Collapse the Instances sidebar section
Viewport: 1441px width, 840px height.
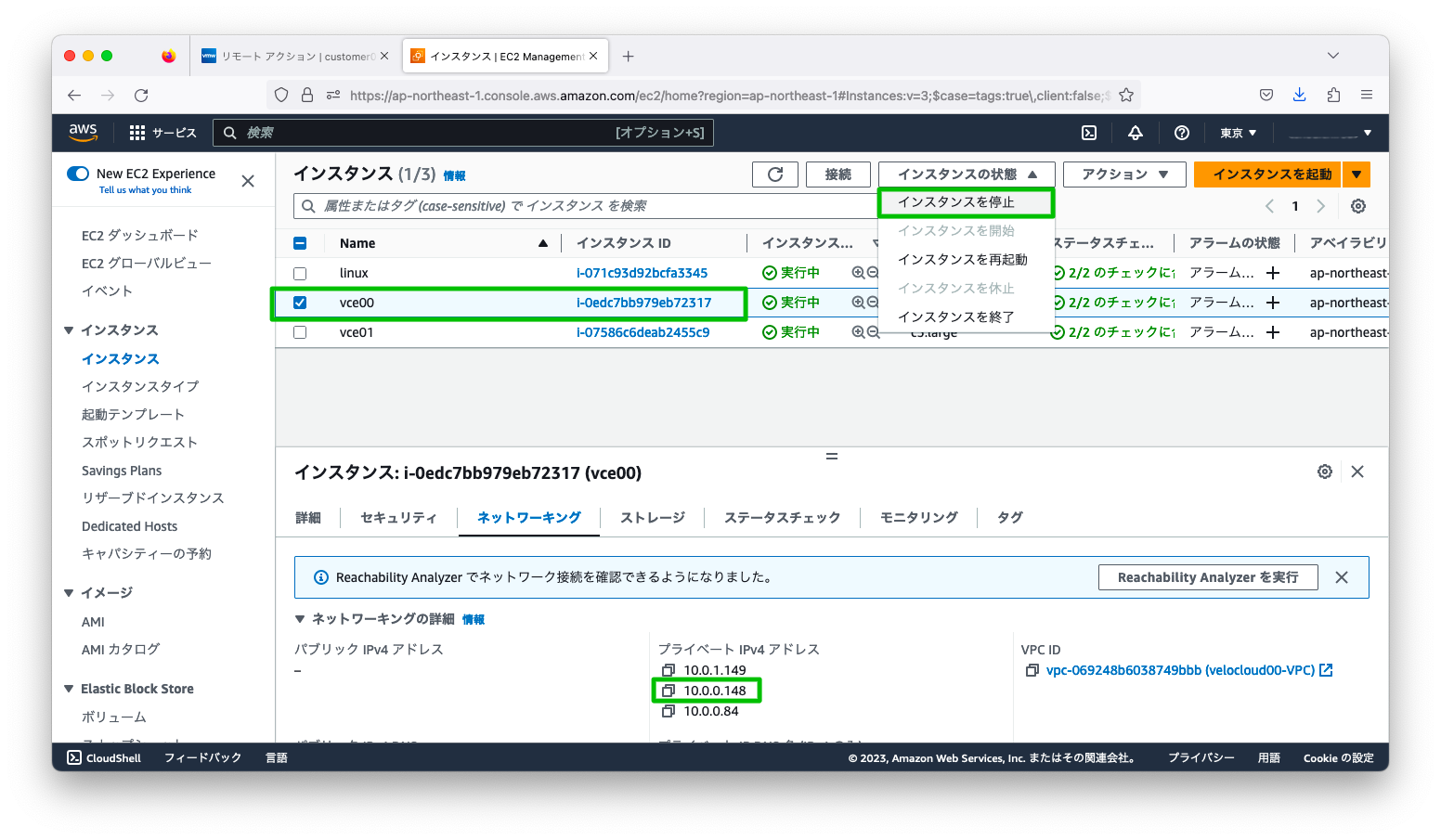pyautogui.click(x=69, y=330)
